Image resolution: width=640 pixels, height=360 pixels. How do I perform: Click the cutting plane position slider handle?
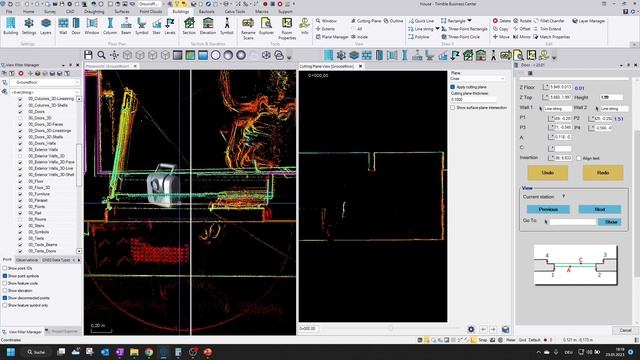click(391, 328)
